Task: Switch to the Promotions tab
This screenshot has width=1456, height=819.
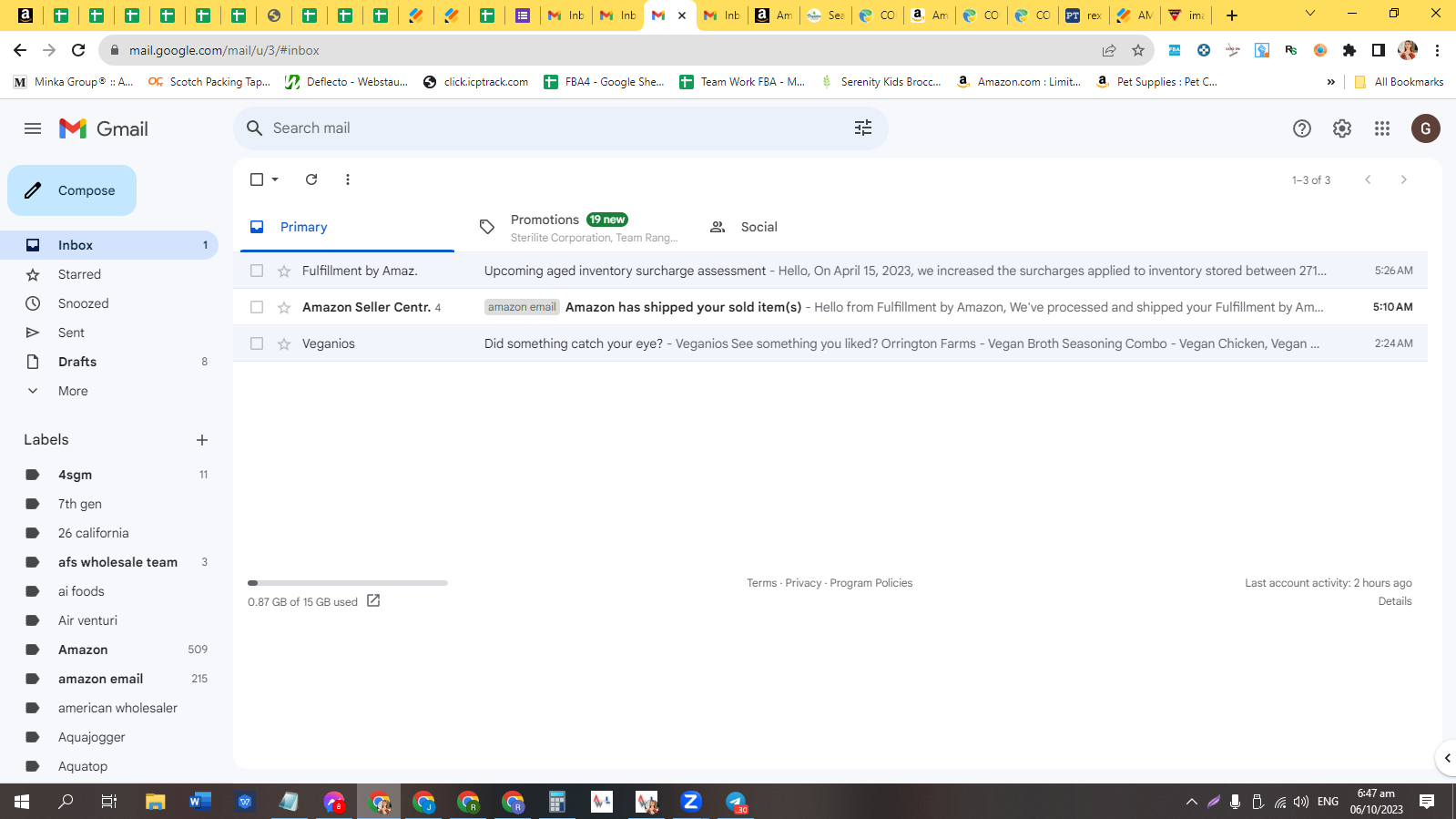Action: (x=577, y=227)
